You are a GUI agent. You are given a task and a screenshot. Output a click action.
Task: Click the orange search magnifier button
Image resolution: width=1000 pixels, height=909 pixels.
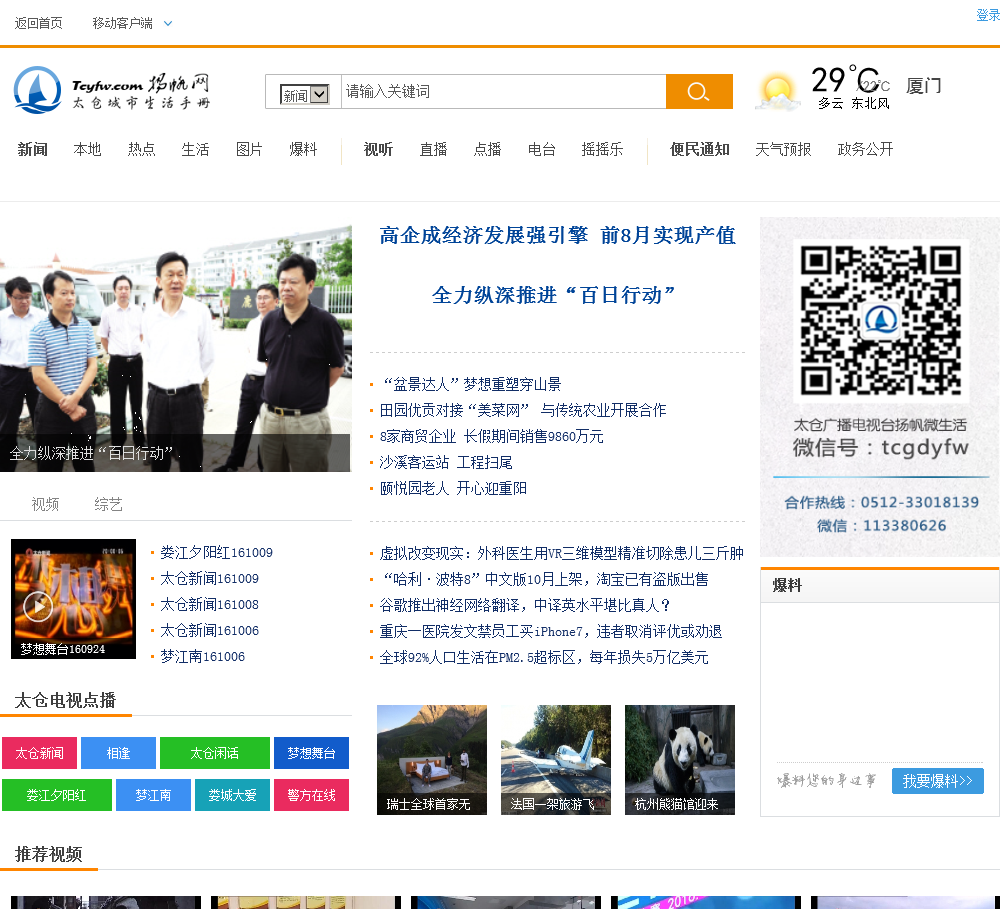(x=698, y=92)
